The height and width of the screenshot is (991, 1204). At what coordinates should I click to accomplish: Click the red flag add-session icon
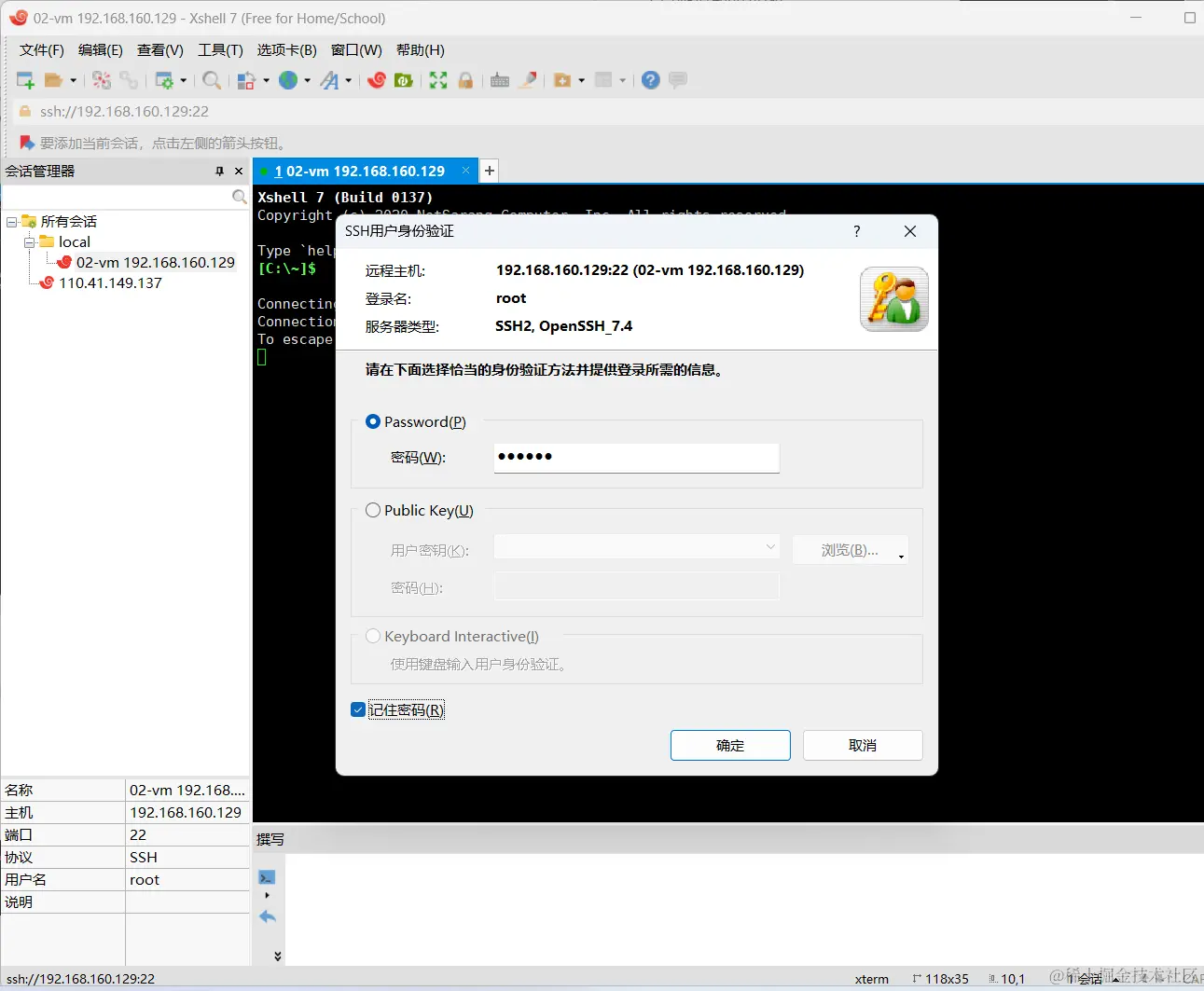[27, 143]
